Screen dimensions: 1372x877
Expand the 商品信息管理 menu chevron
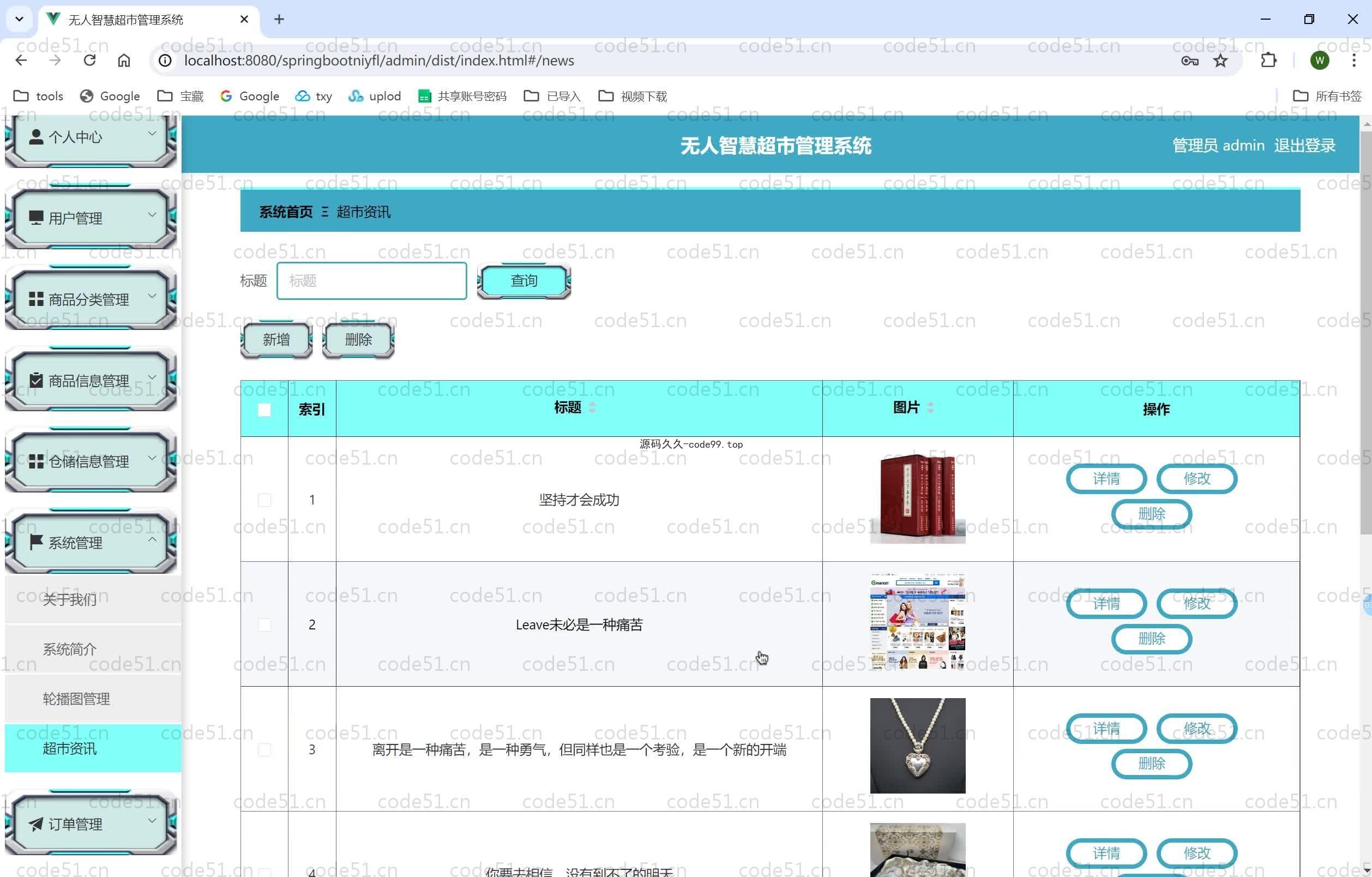pyautogui.click(x=152, y=377)
